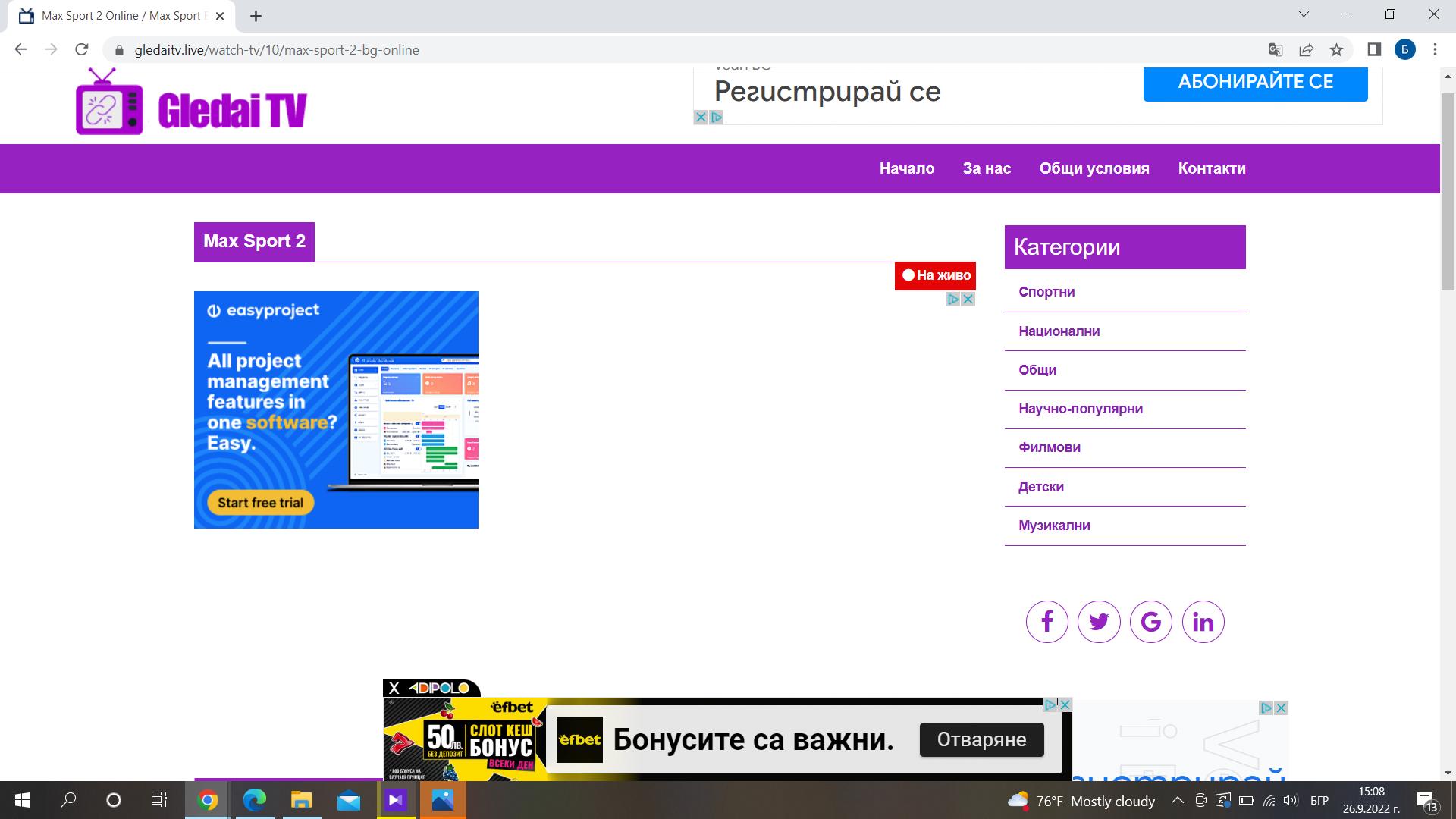Click the Gledai TV logo
This screenshot has width=1456, height=819.
(190, 106)
